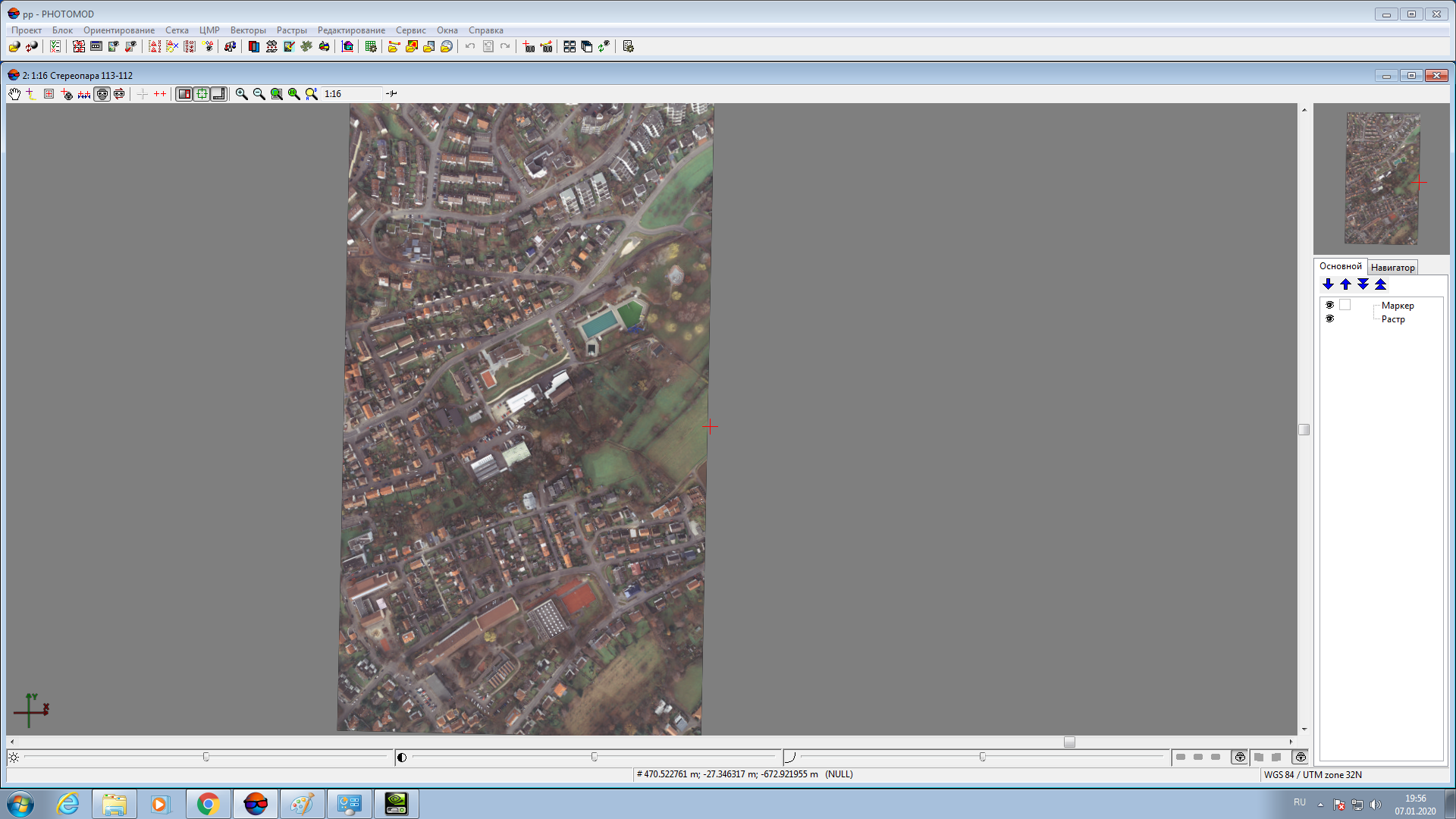
Task: Open the Справка menu
Action: [486, 30]
